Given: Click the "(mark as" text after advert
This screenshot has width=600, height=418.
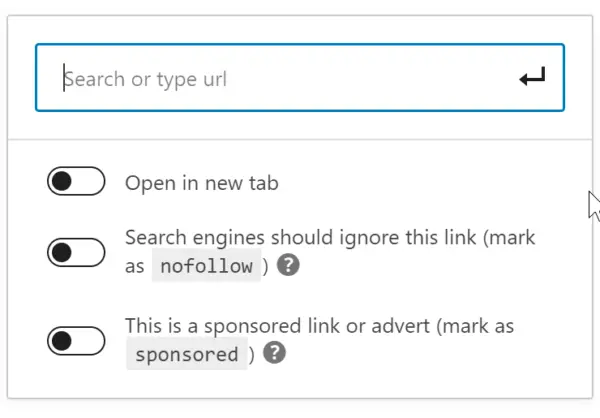Looking at the screenshot, I should point(475,327).
